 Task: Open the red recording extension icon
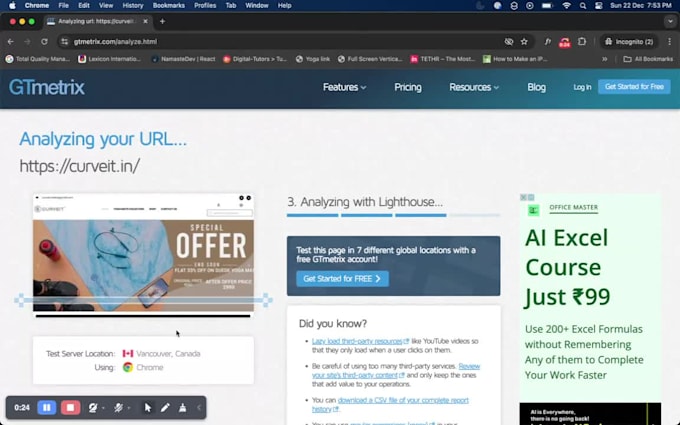(x=565, y=42)
